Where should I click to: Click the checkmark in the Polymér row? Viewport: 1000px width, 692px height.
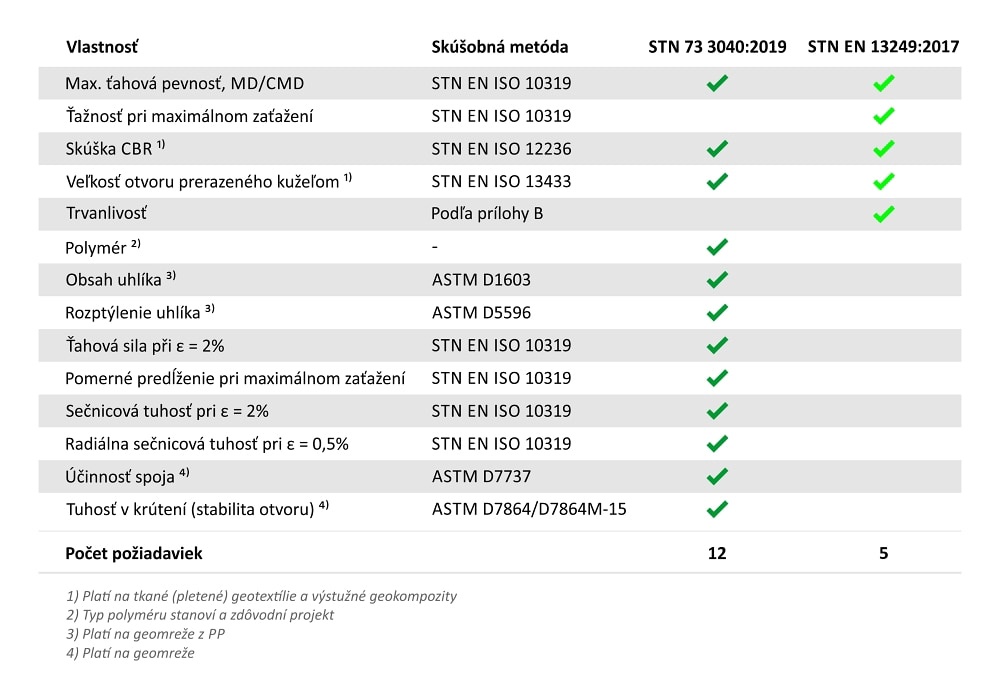[x=717, y=246]
